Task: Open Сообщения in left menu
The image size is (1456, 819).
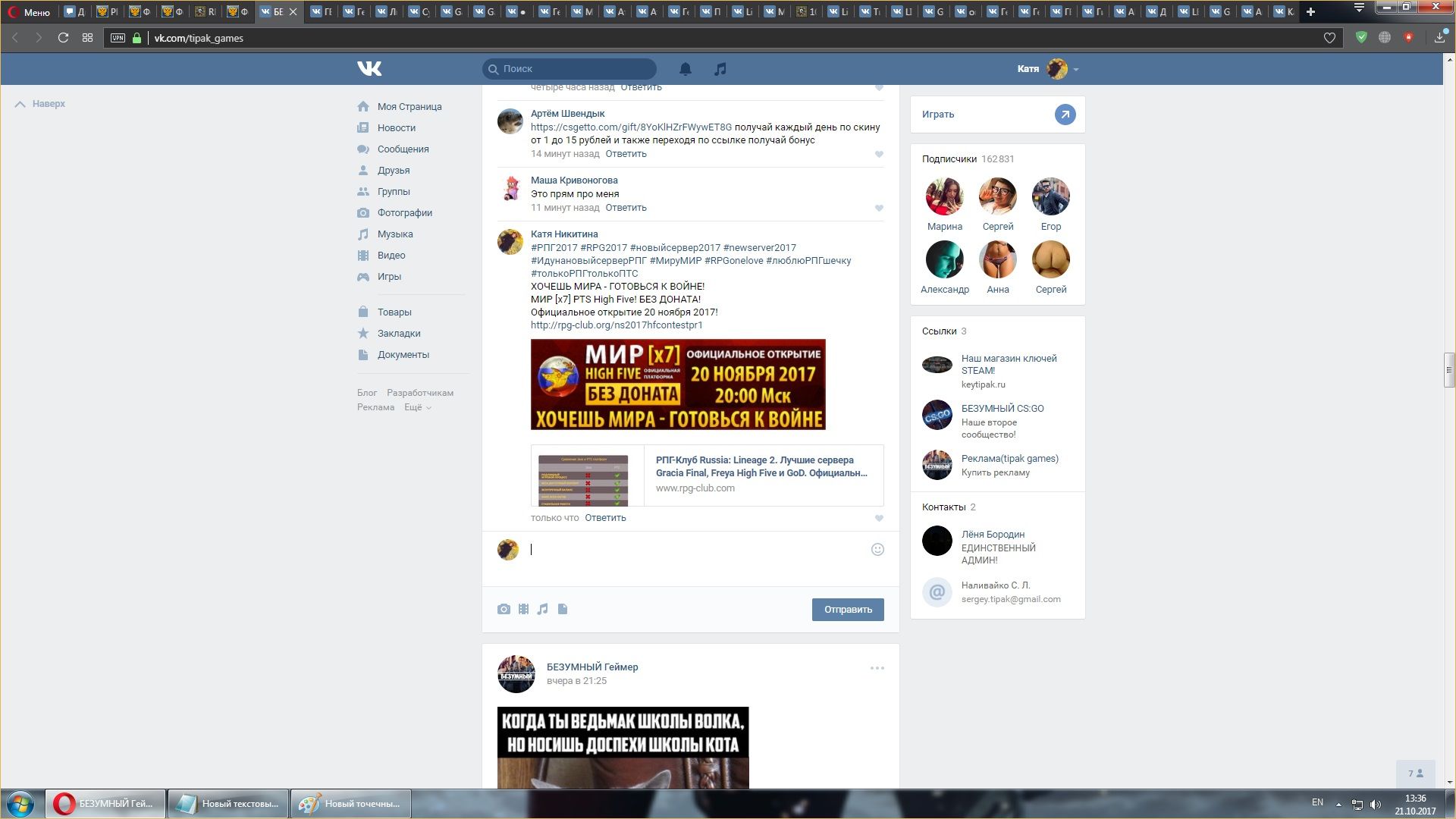Action: coord(403,149)
